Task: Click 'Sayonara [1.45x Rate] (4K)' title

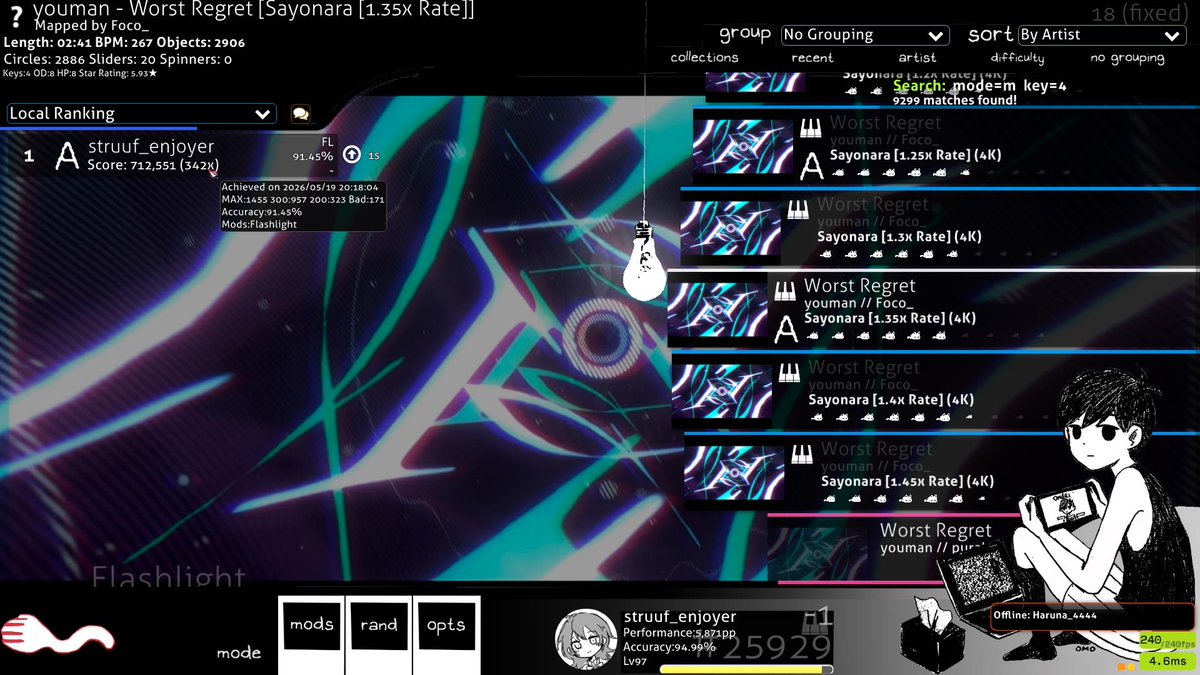Action: point(907,481)
